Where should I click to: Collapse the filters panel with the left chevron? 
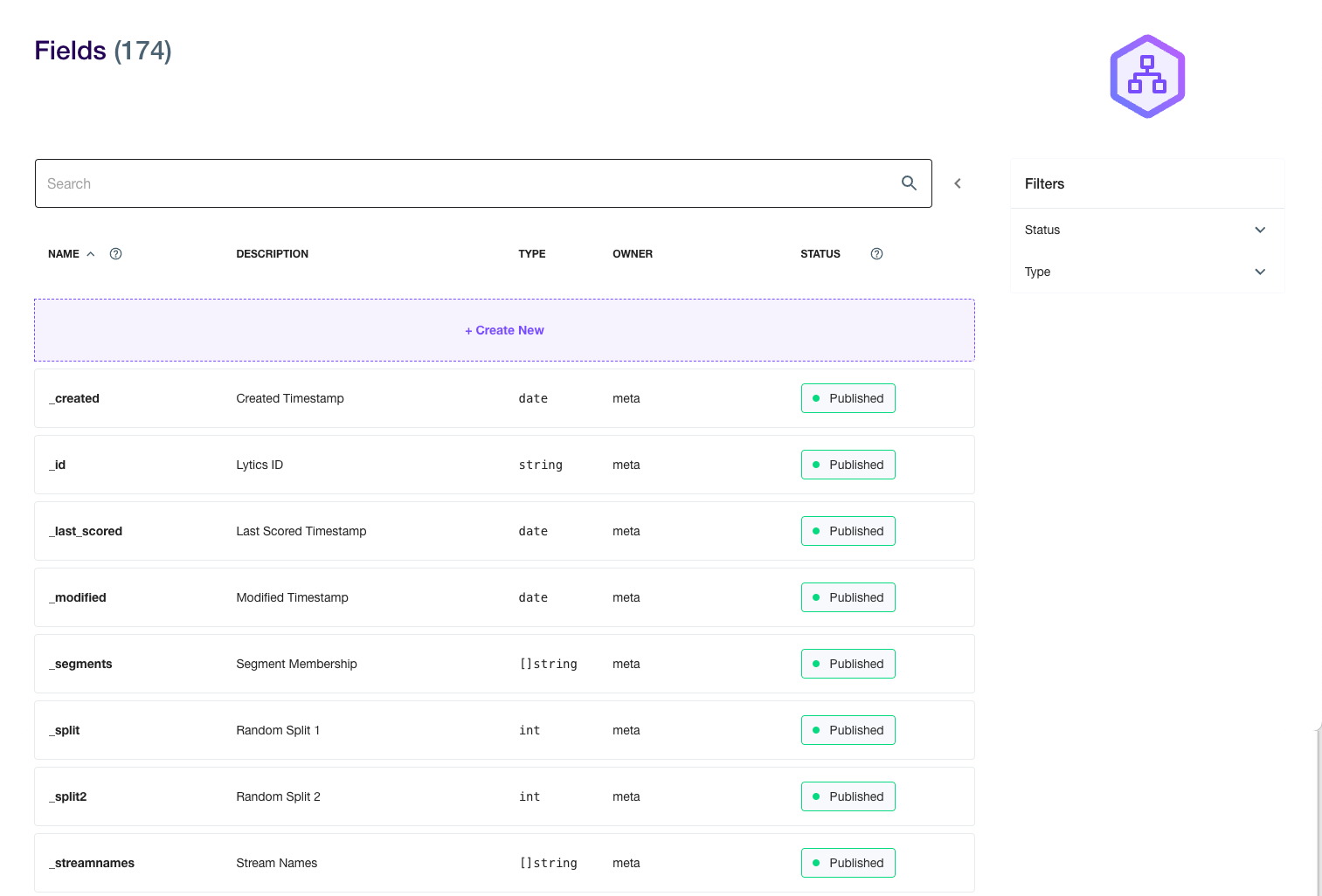pos(958,183)
